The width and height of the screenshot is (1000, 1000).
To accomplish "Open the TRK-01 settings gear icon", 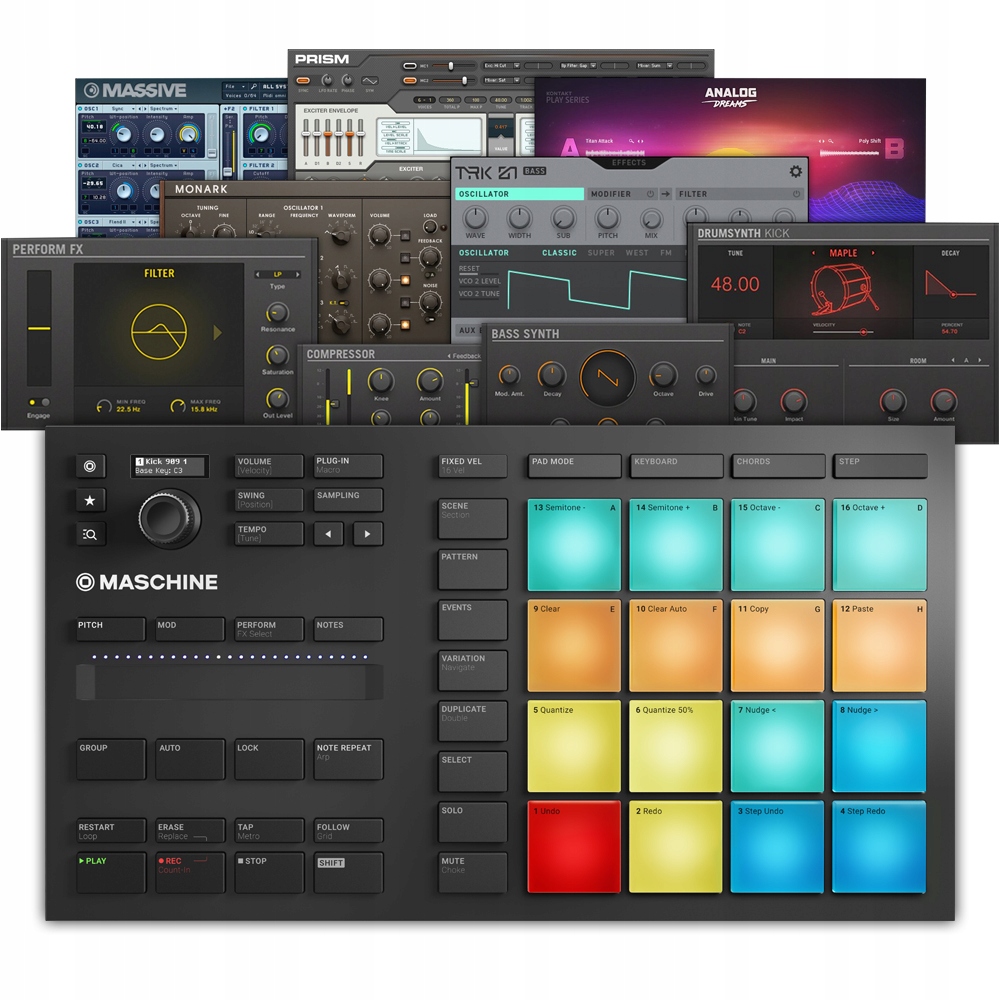I will (794, 171).
